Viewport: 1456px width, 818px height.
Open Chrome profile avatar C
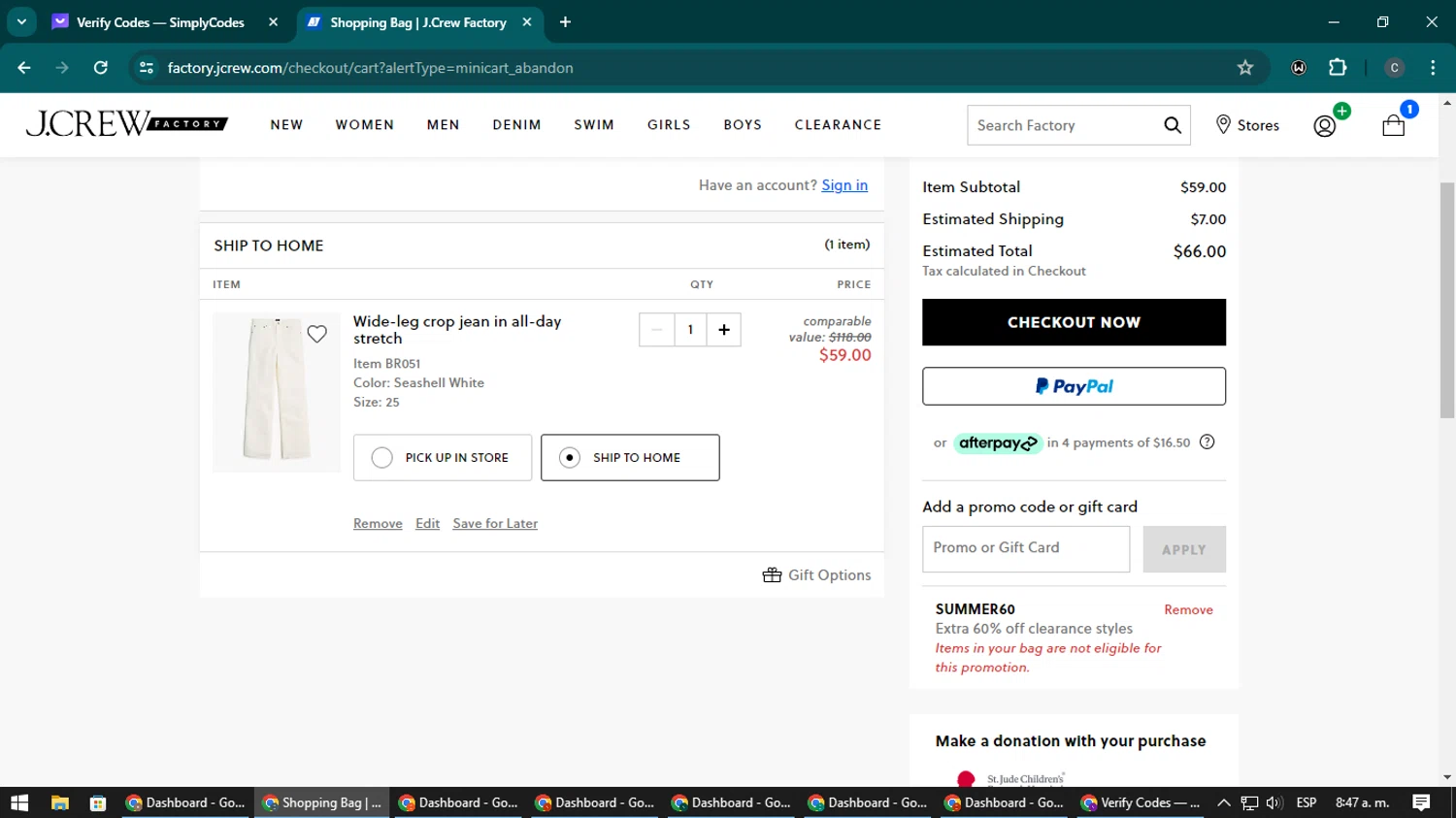(1394, 68)
